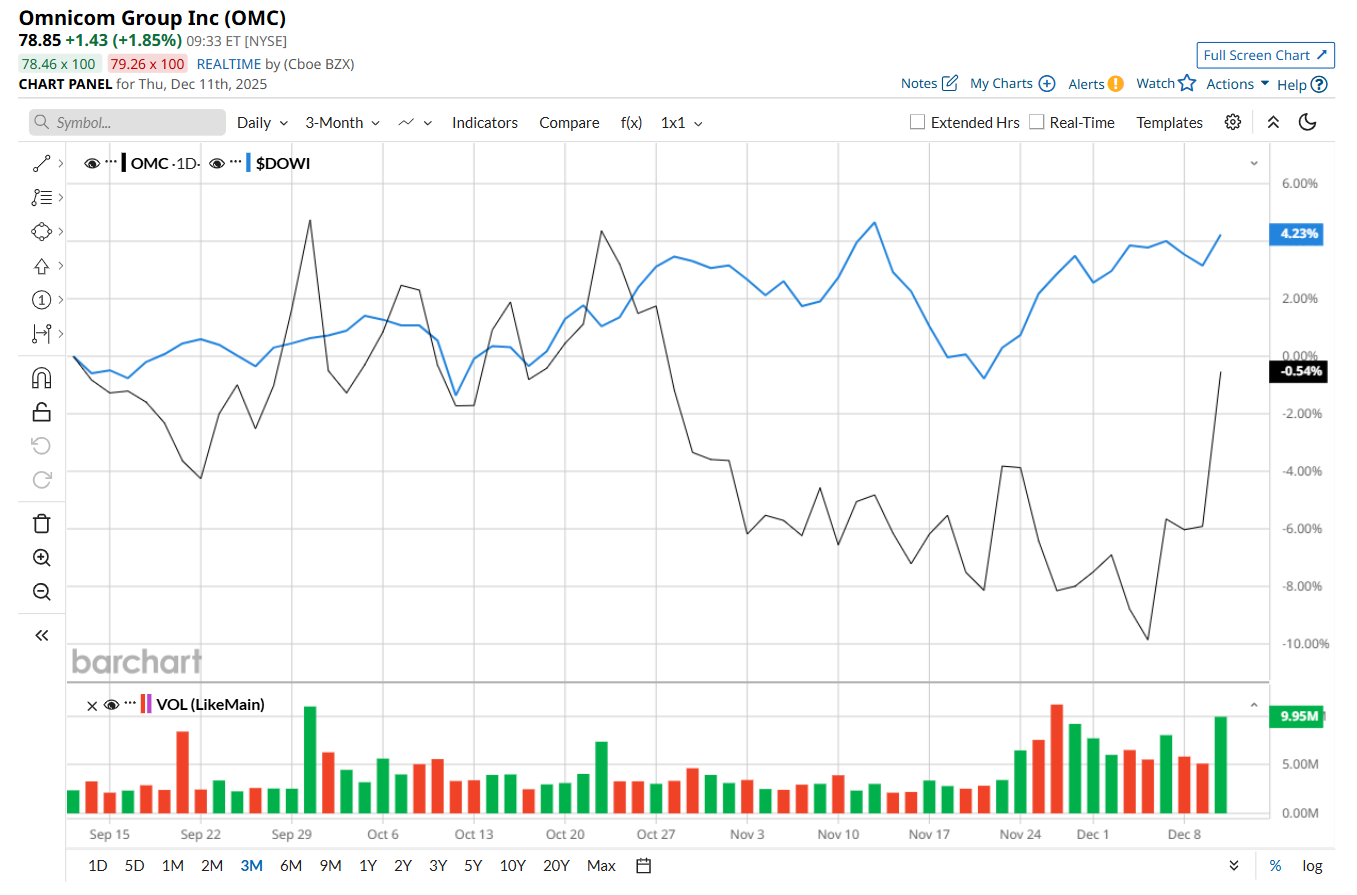The width and height of the screenshot is (1357, 895).
Task: Expand the Actions dropdown menu
Action: [x=1238, y=84]
